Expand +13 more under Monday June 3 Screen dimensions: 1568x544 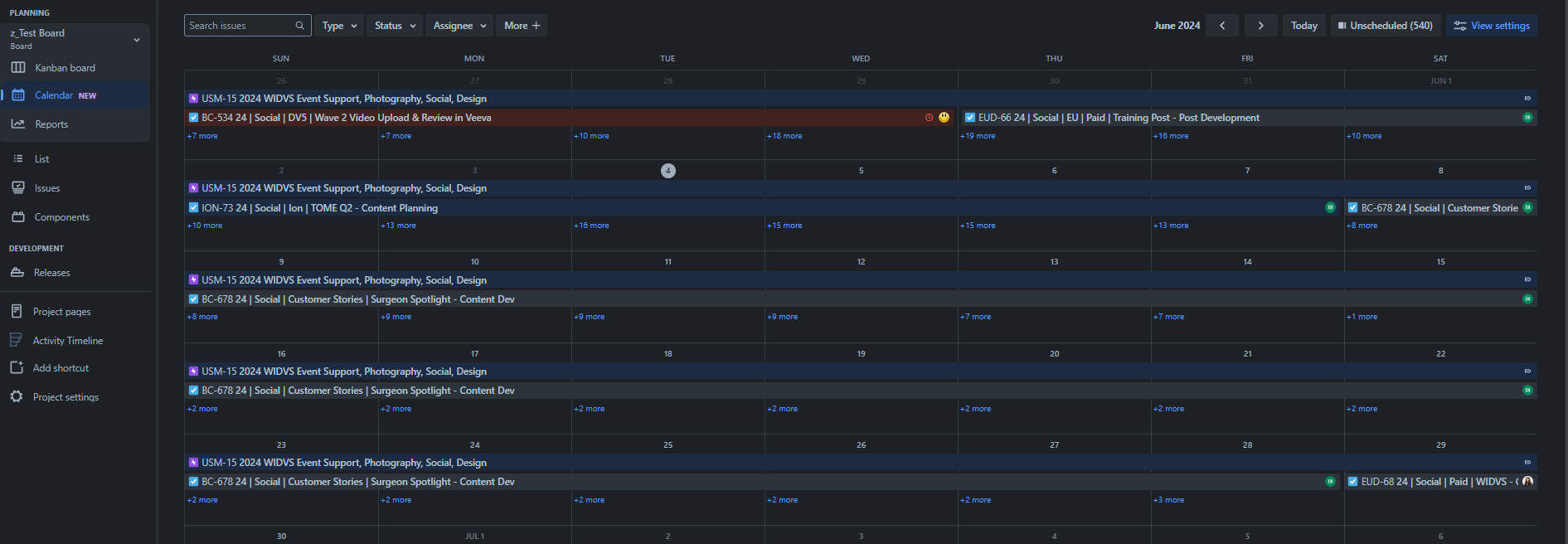coord(398,226)
